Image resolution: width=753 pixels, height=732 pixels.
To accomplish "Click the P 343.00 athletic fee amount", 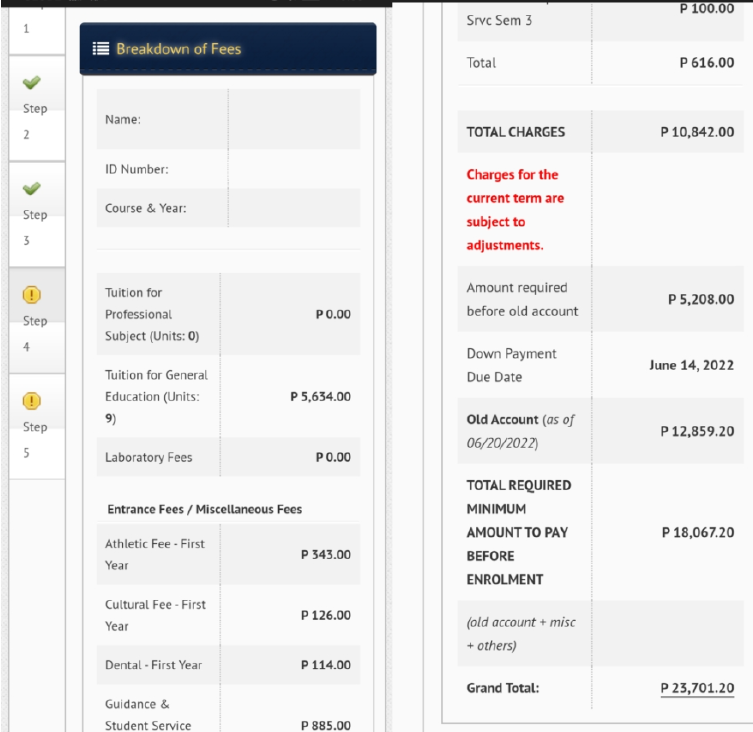I will point(326,555).
